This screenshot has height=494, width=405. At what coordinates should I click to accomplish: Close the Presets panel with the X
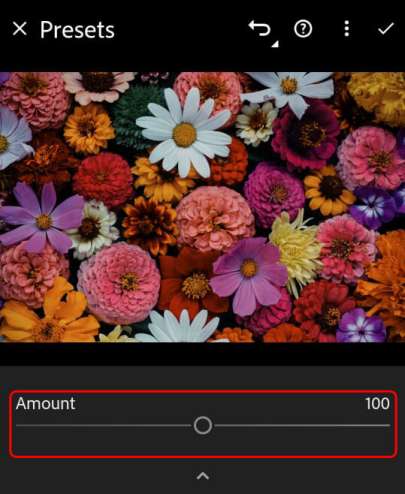(20, 29)
